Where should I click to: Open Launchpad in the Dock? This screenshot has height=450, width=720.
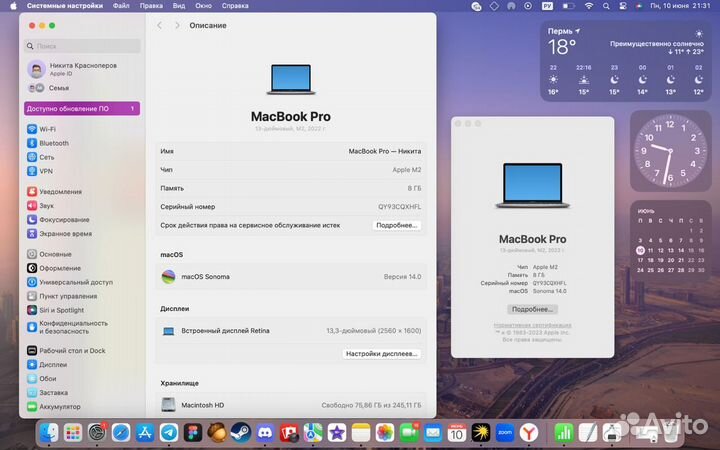(x=73, y=433)
